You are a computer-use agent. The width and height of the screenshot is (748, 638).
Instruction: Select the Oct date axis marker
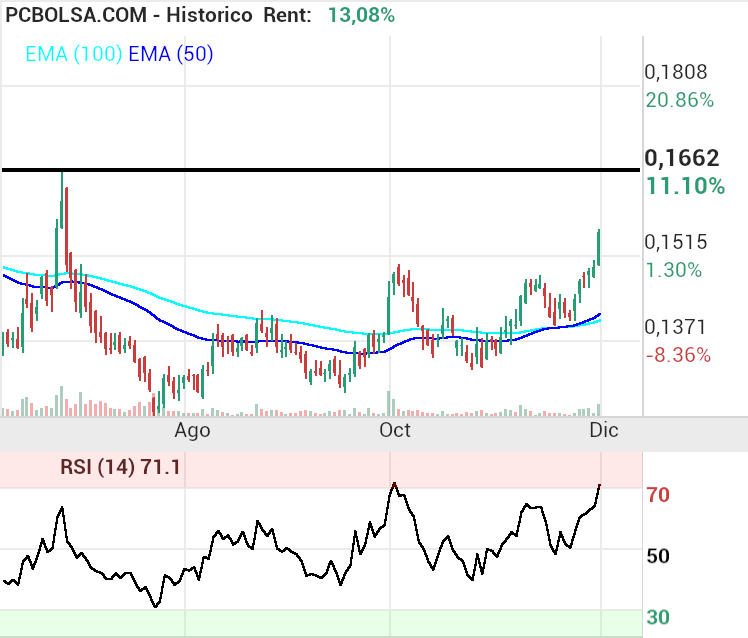395,430
